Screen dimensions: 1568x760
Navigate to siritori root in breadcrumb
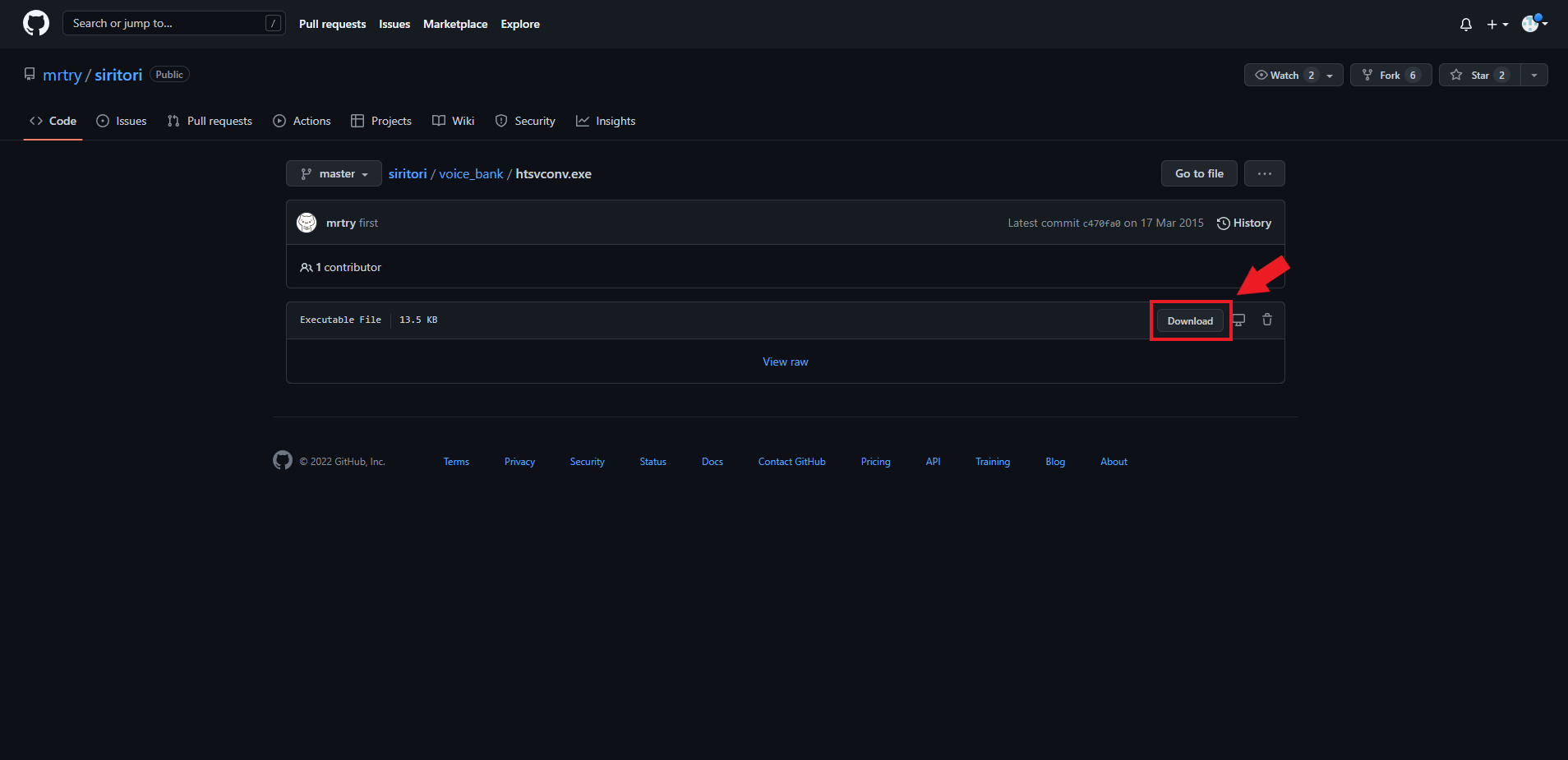(x=408, y=173)
